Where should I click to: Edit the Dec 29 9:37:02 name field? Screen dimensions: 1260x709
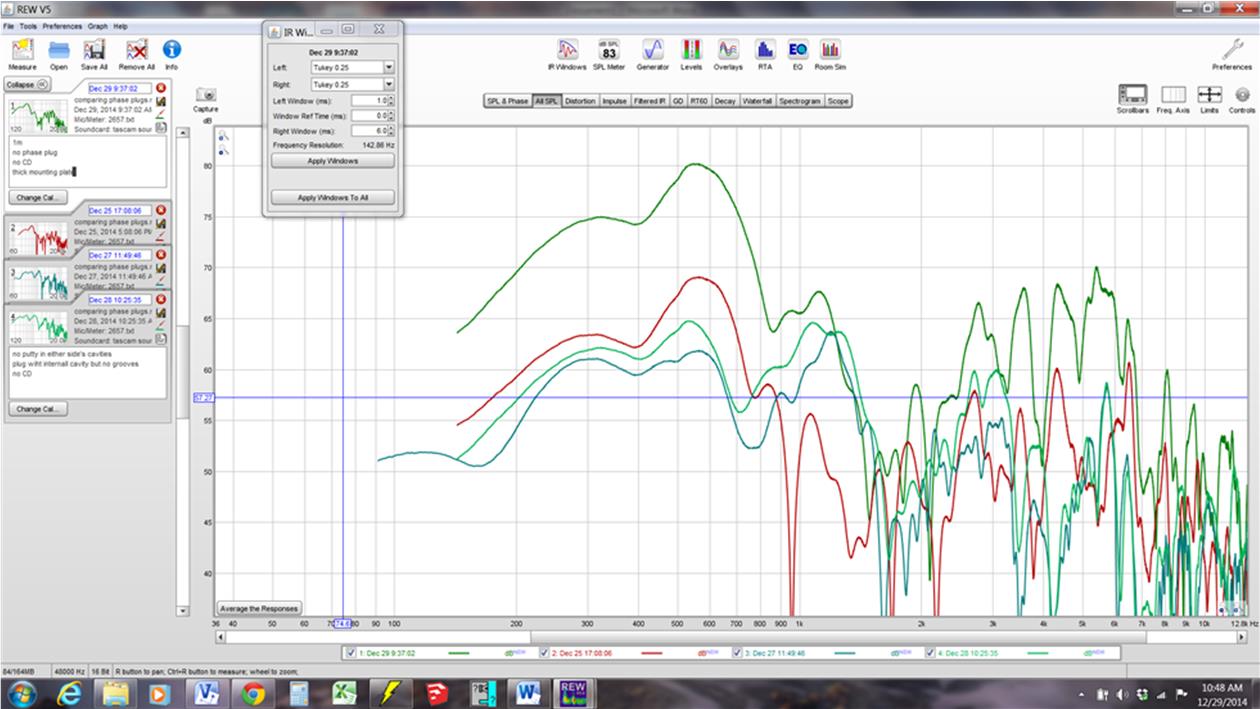point(120,88)
